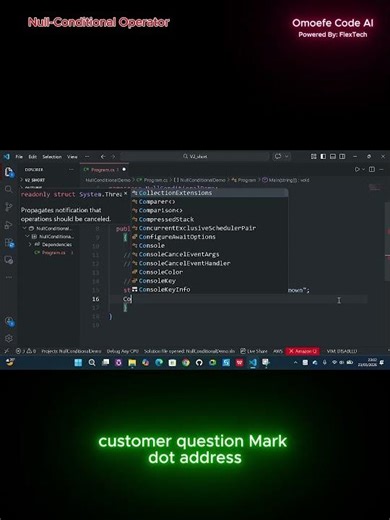
Task: Open the Copilot dropdown chevron in title bar
Action: (x=286, y=156)
